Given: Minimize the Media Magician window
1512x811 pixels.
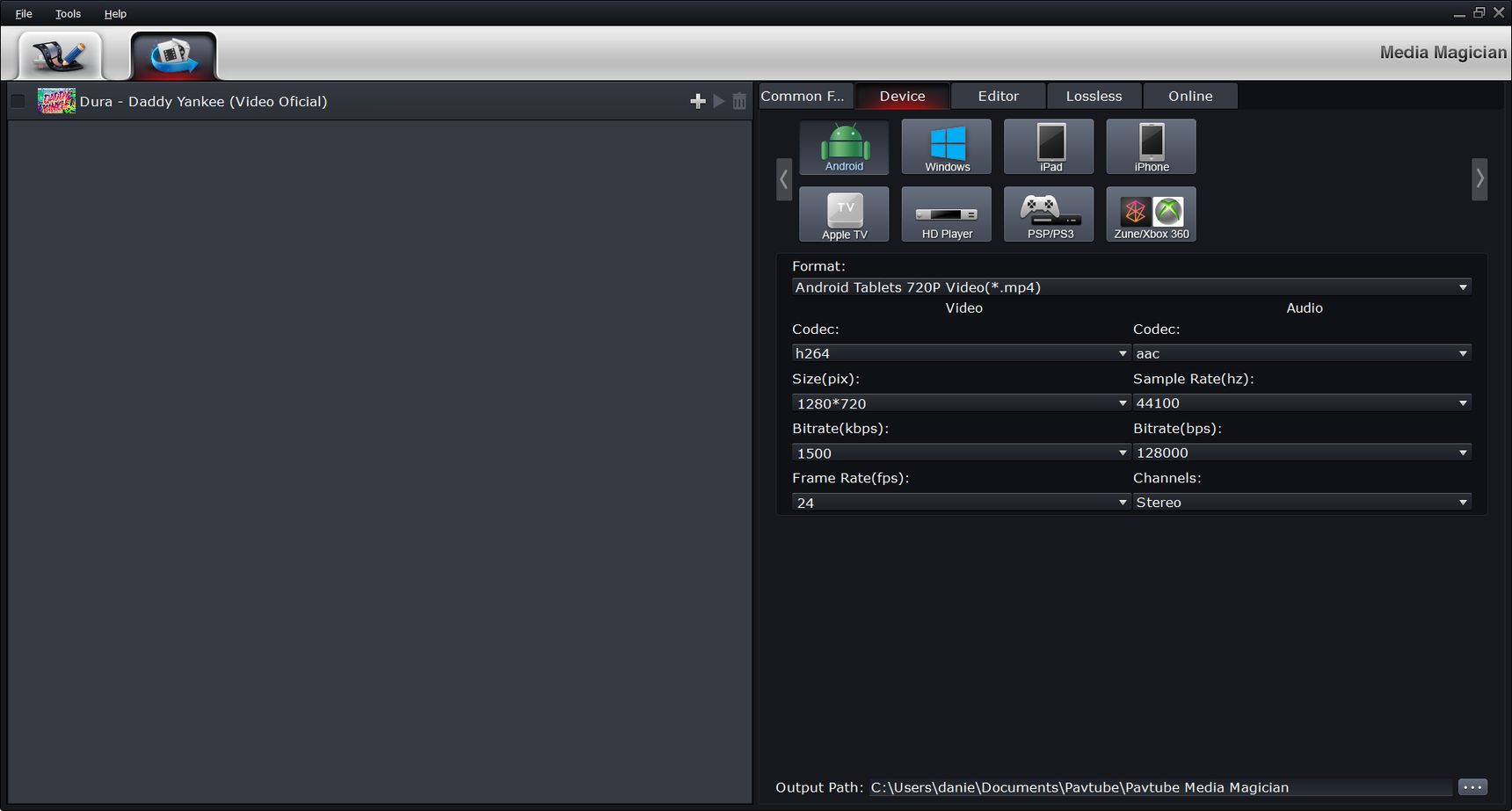Looking at the screenshot, I should [1459, 14].
